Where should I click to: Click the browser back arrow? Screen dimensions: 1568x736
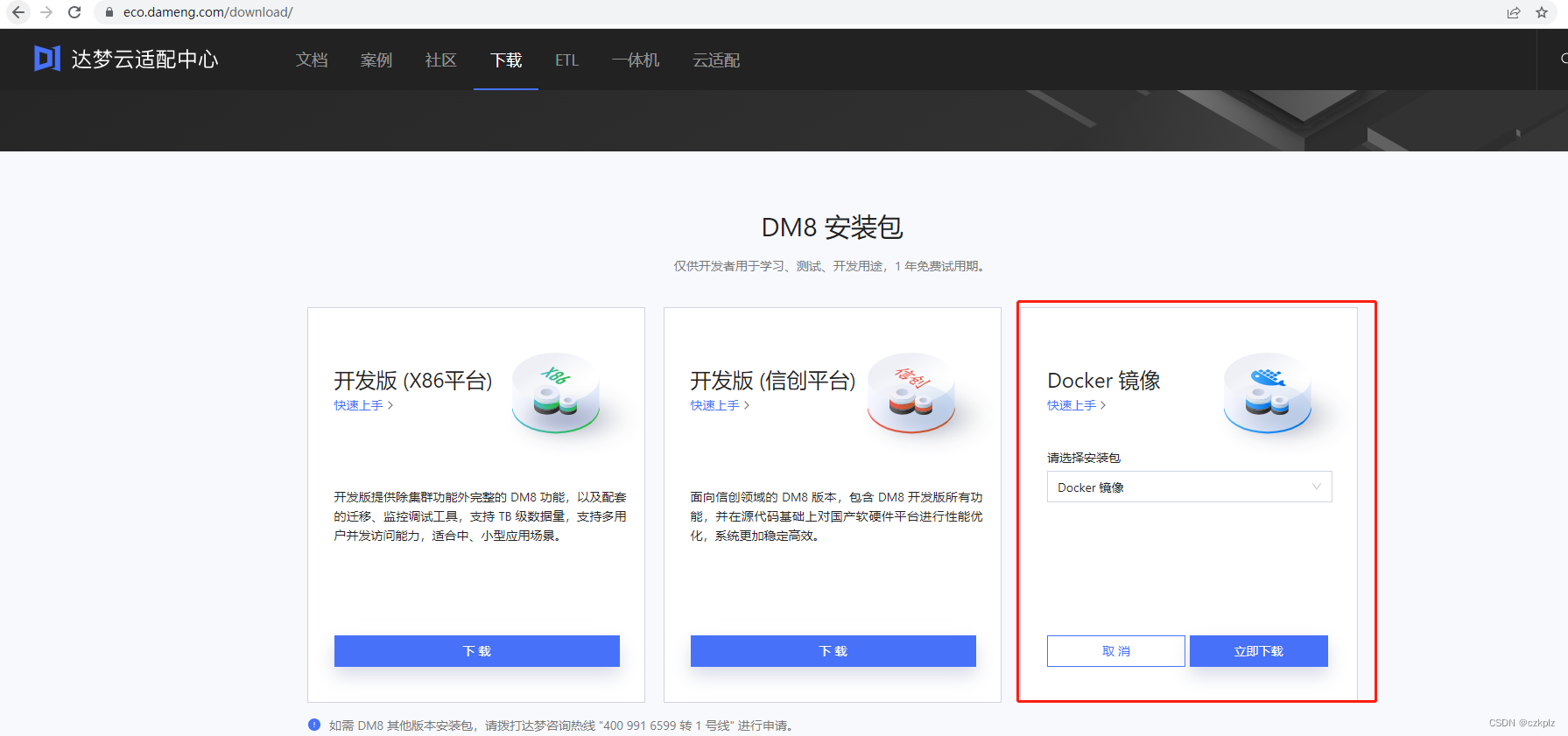coord(18,12)
